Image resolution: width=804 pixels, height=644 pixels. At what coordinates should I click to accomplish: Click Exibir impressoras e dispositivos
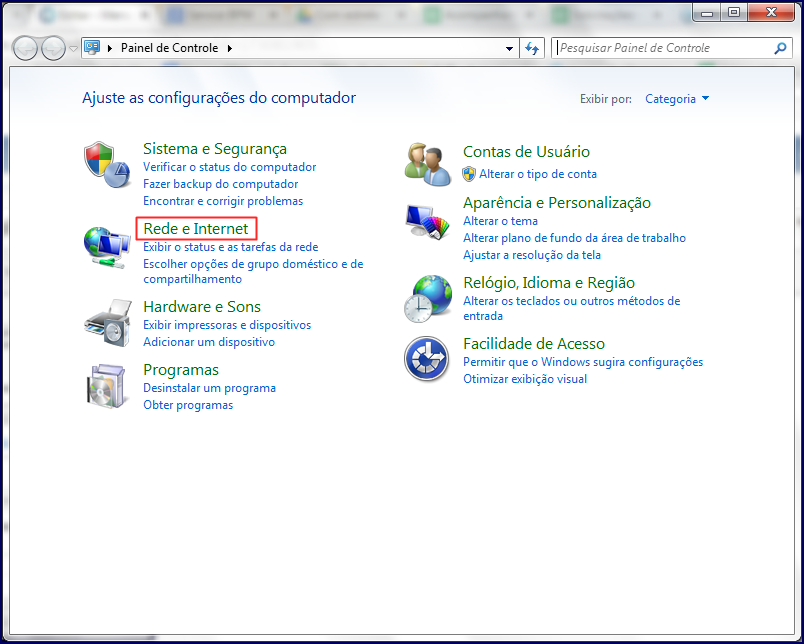227,325
